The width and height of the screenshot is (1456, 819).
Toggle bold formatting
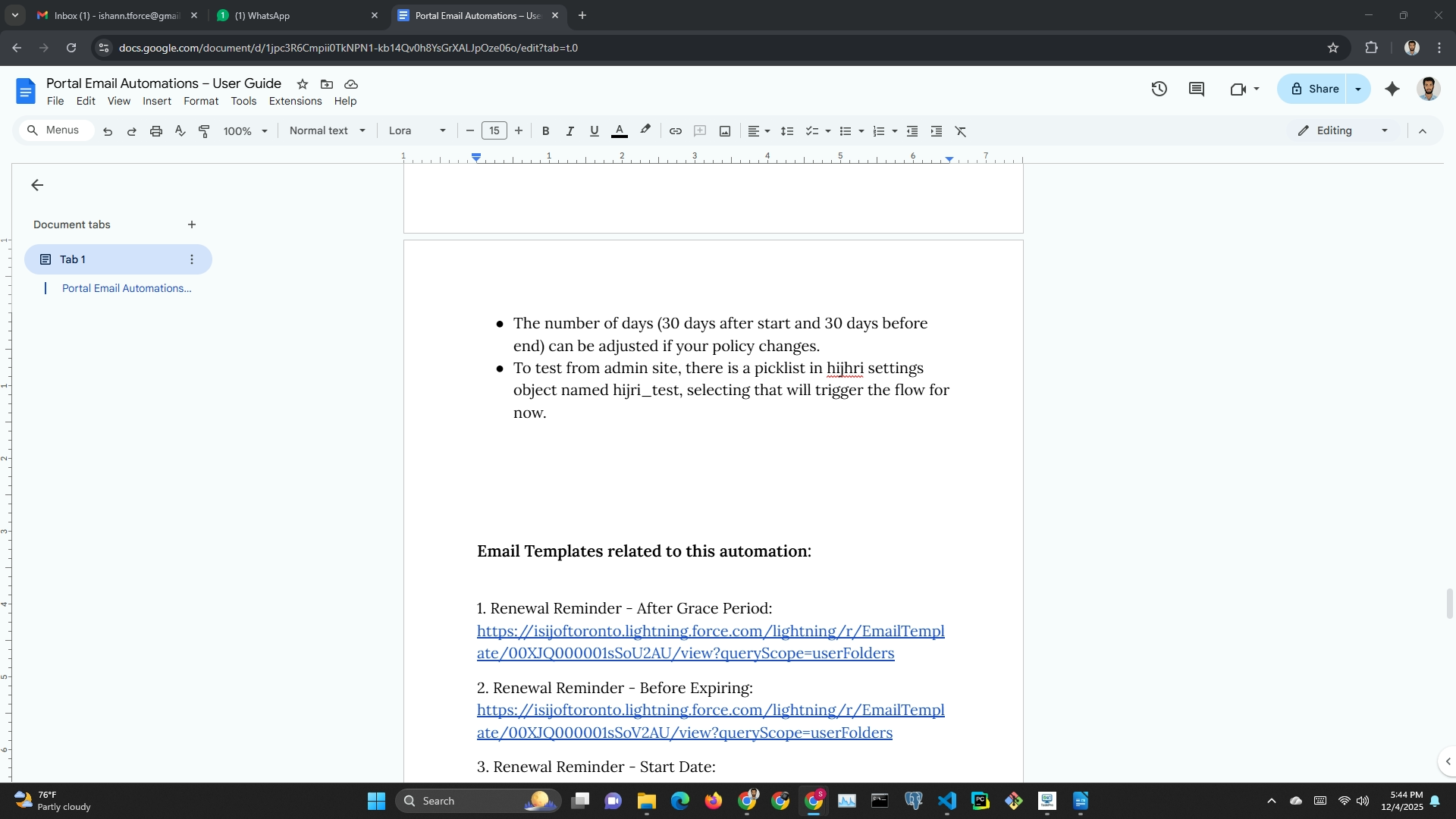click(x=545, y=131)
